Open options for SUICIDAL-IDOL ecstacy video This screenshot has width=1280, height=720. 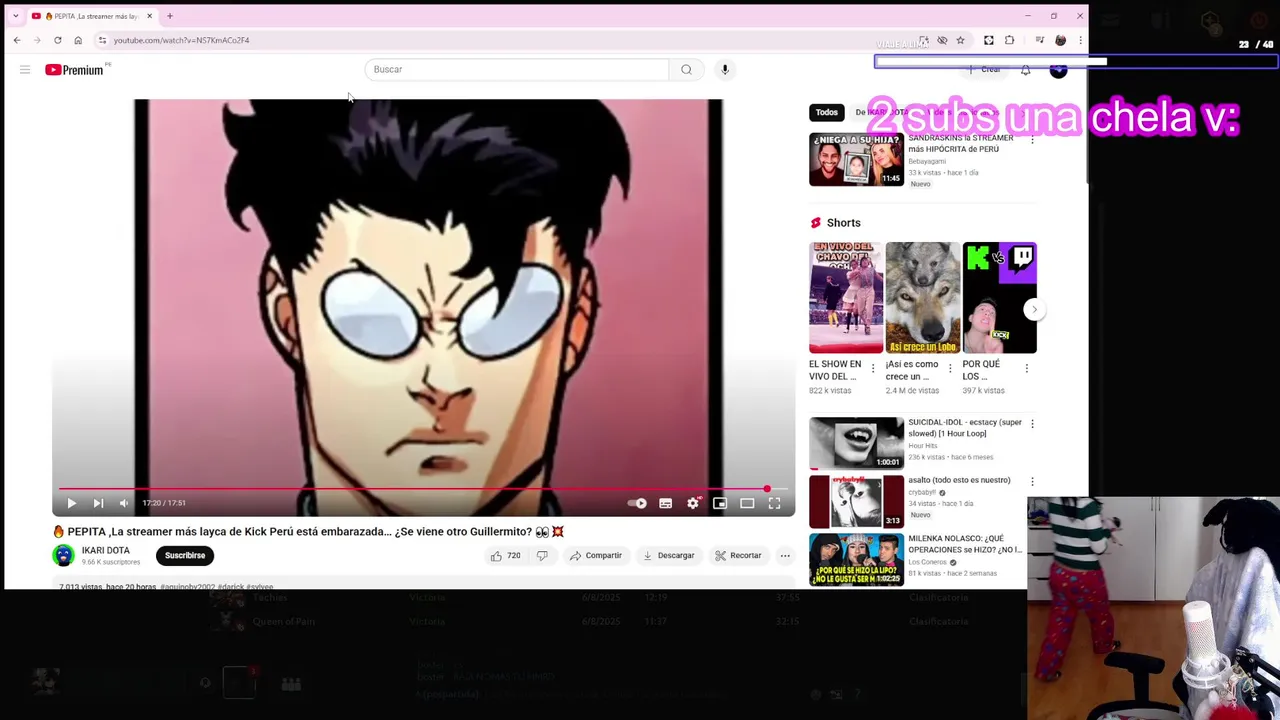click(1032, 424)
